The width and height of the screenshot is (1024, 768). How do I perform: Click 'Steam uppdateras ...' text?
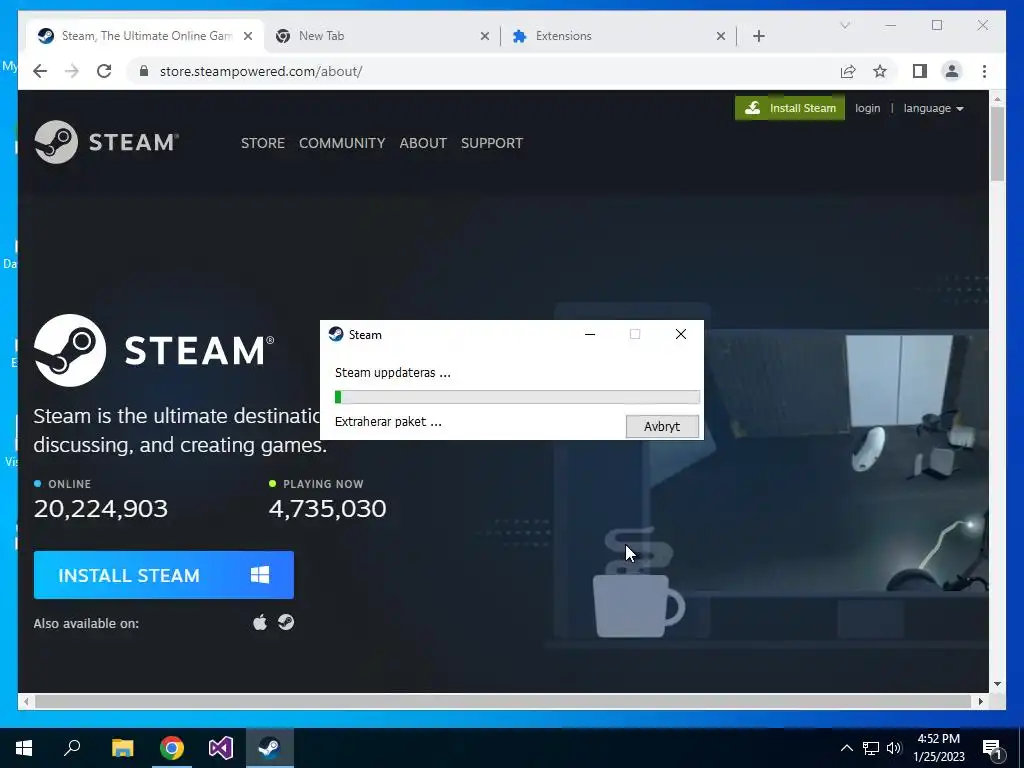[x=392, y=373]
